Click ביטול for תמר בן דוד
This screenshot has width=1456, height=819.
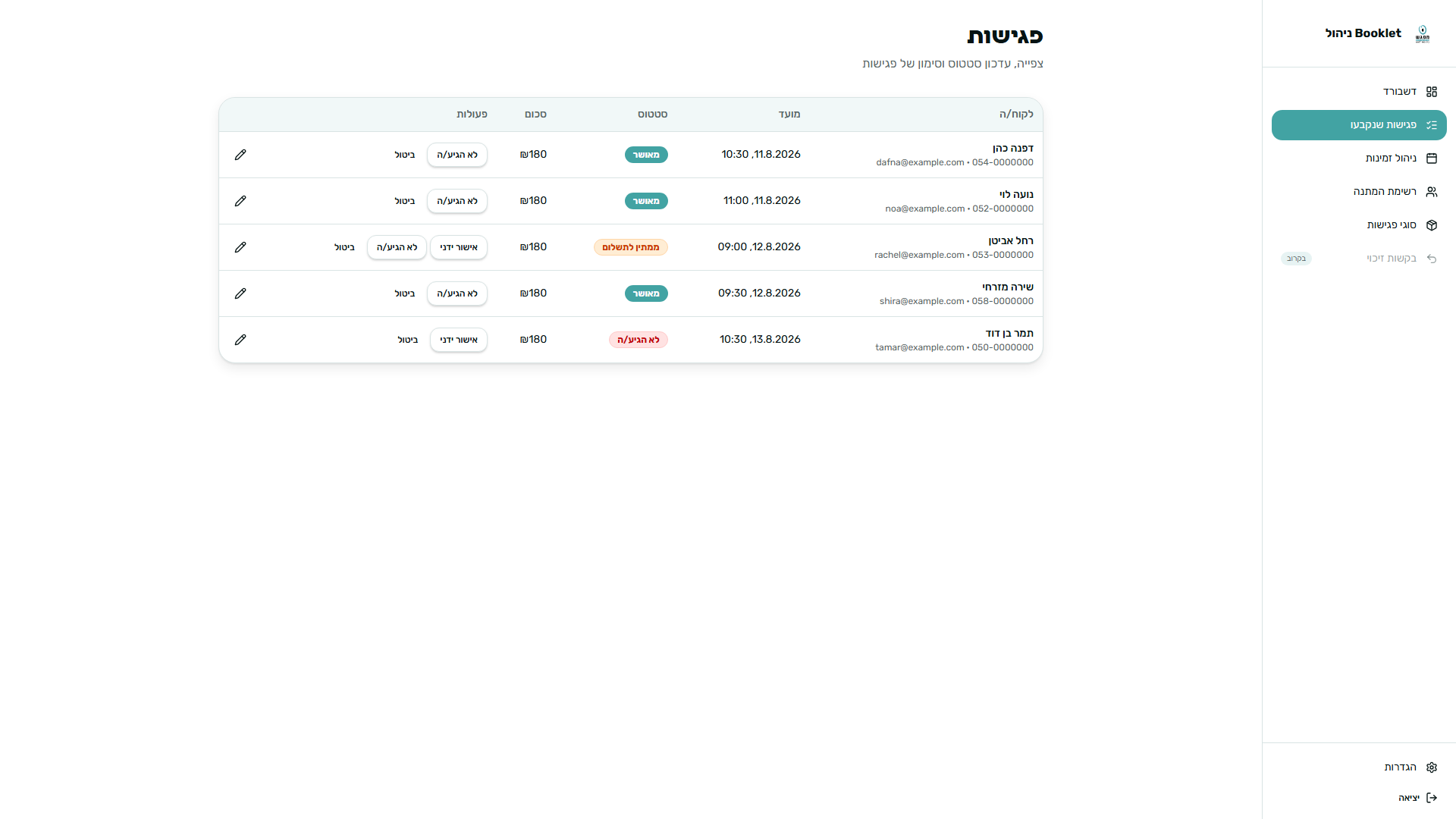tap(408, 340)
